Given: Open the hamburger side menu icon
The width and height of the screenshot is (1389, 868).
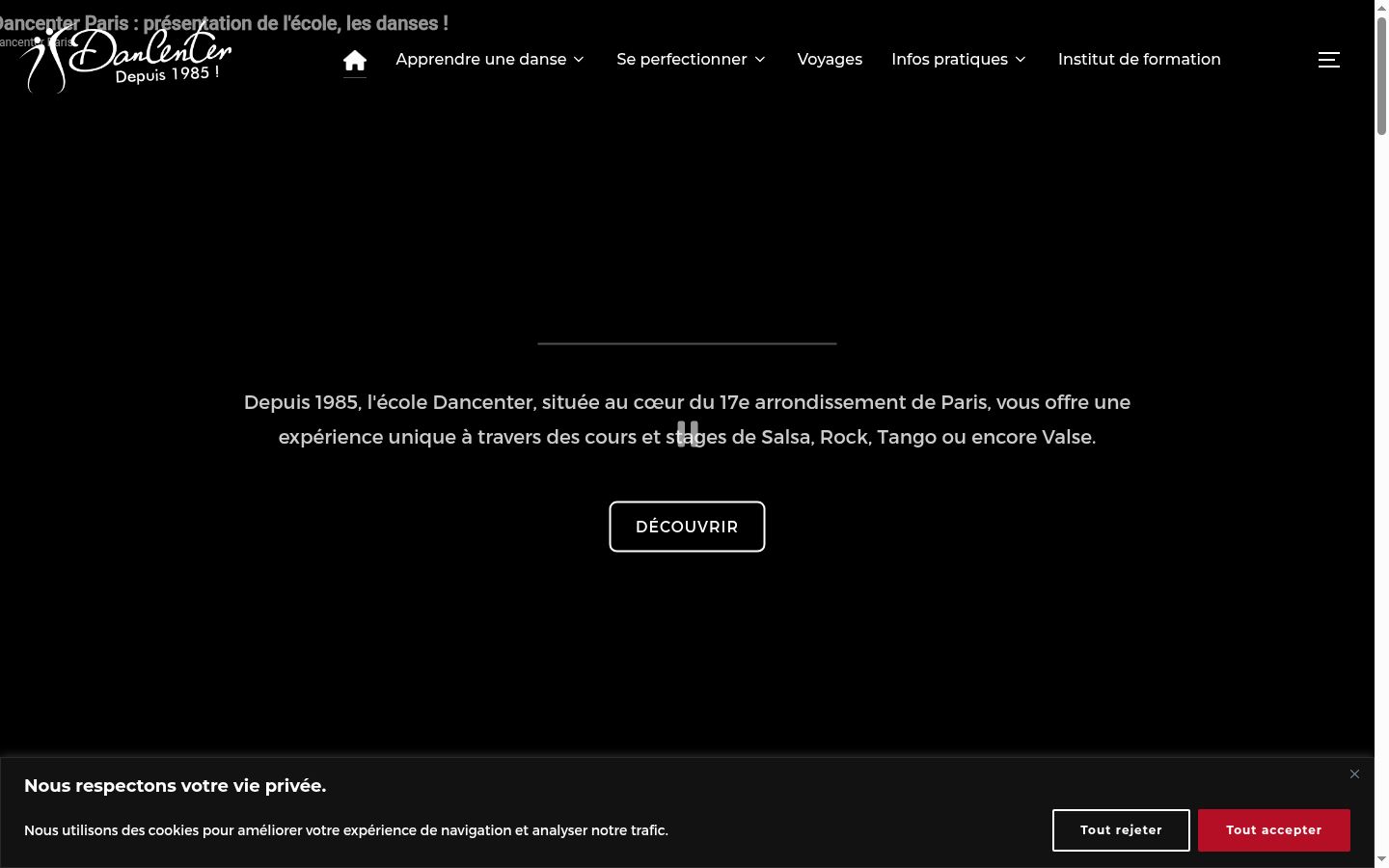Looking at the screenshot, I should (x=1329, y=60).
